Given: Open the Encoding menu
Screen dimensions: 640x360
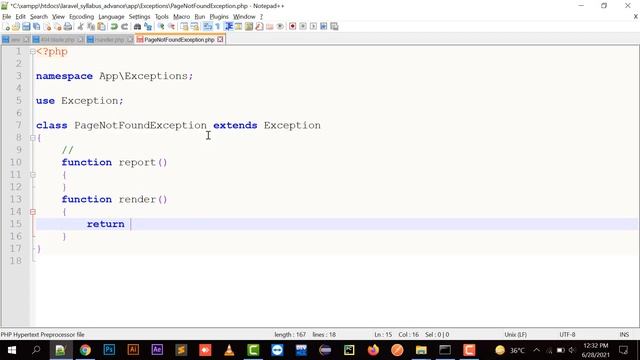Looking at the screenshot, I should coord(81,17).
